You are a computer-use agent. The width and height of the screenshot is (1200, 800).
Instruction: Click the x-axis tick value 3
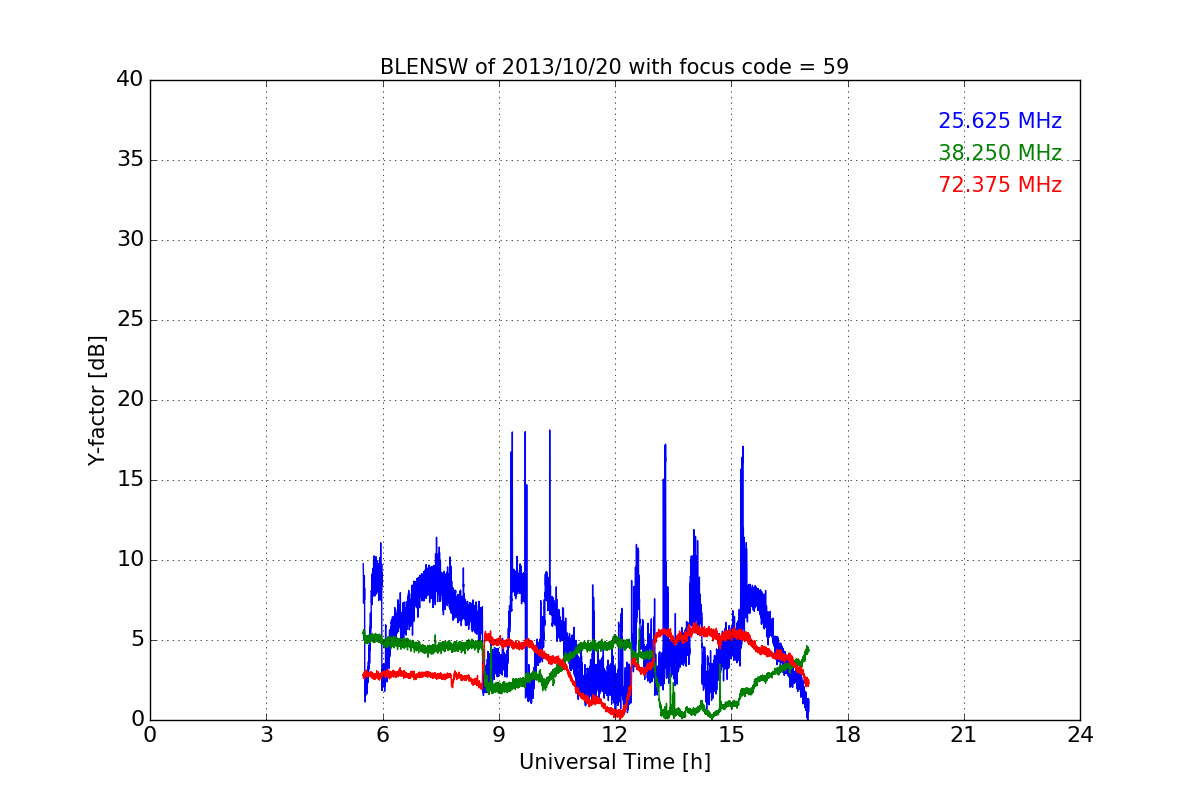266,735
